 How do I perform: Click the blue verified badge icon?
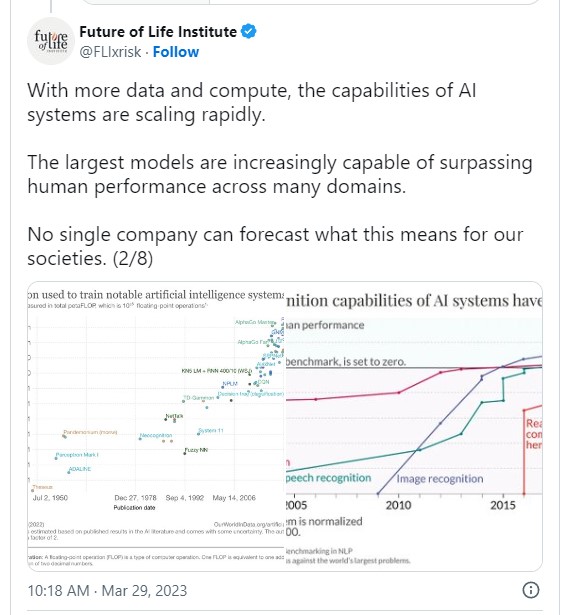pyautogui.click(x=248, y=31)
